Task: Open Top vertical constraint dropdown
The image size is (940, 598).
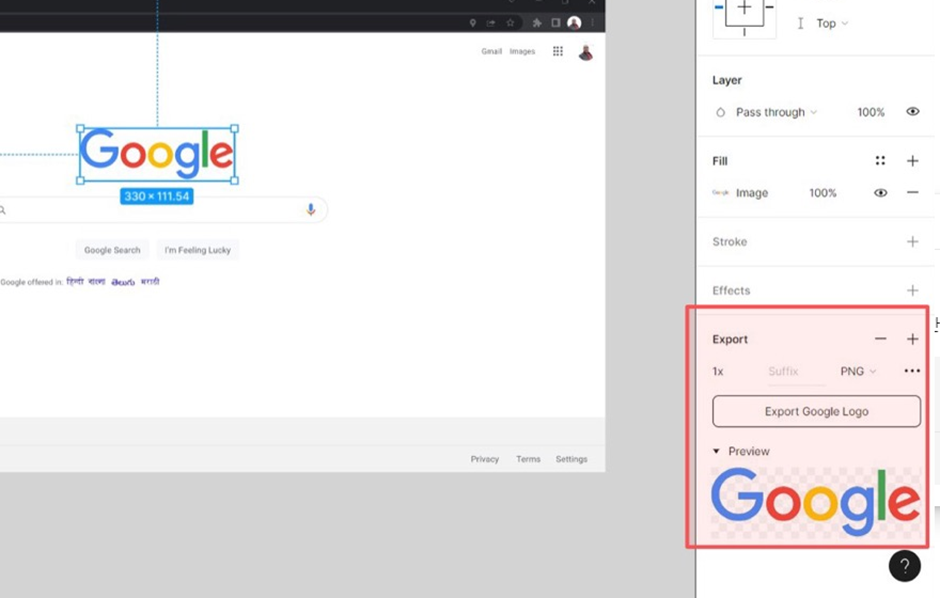Action: 832,23
